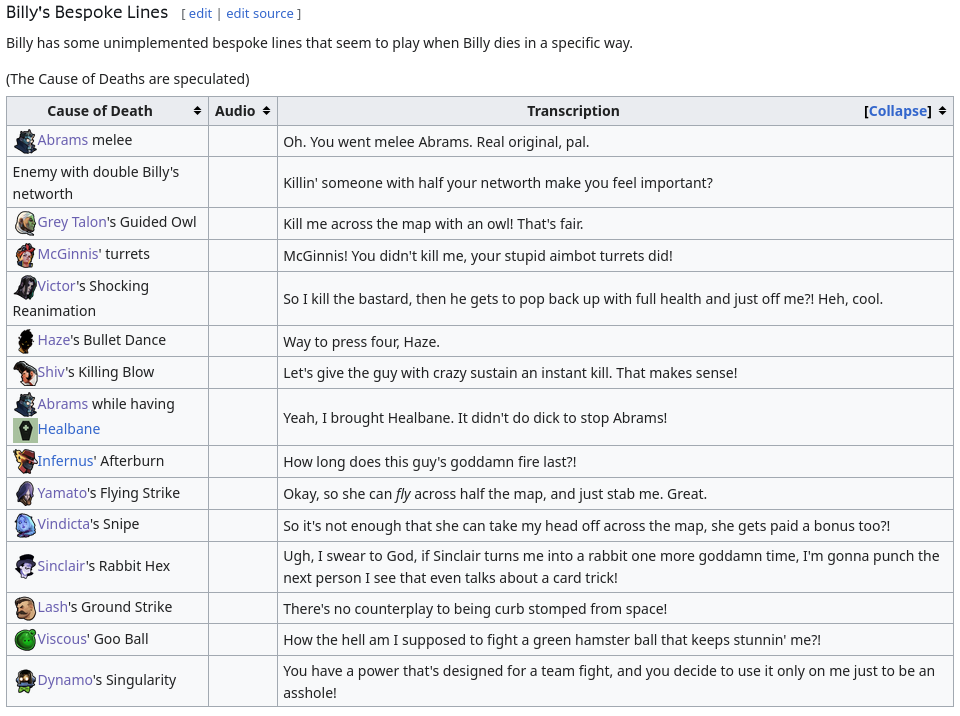Screen dimensions: 960x716
Task: Sort table by Cause of Death arrows
Action: tap(198, 111)
